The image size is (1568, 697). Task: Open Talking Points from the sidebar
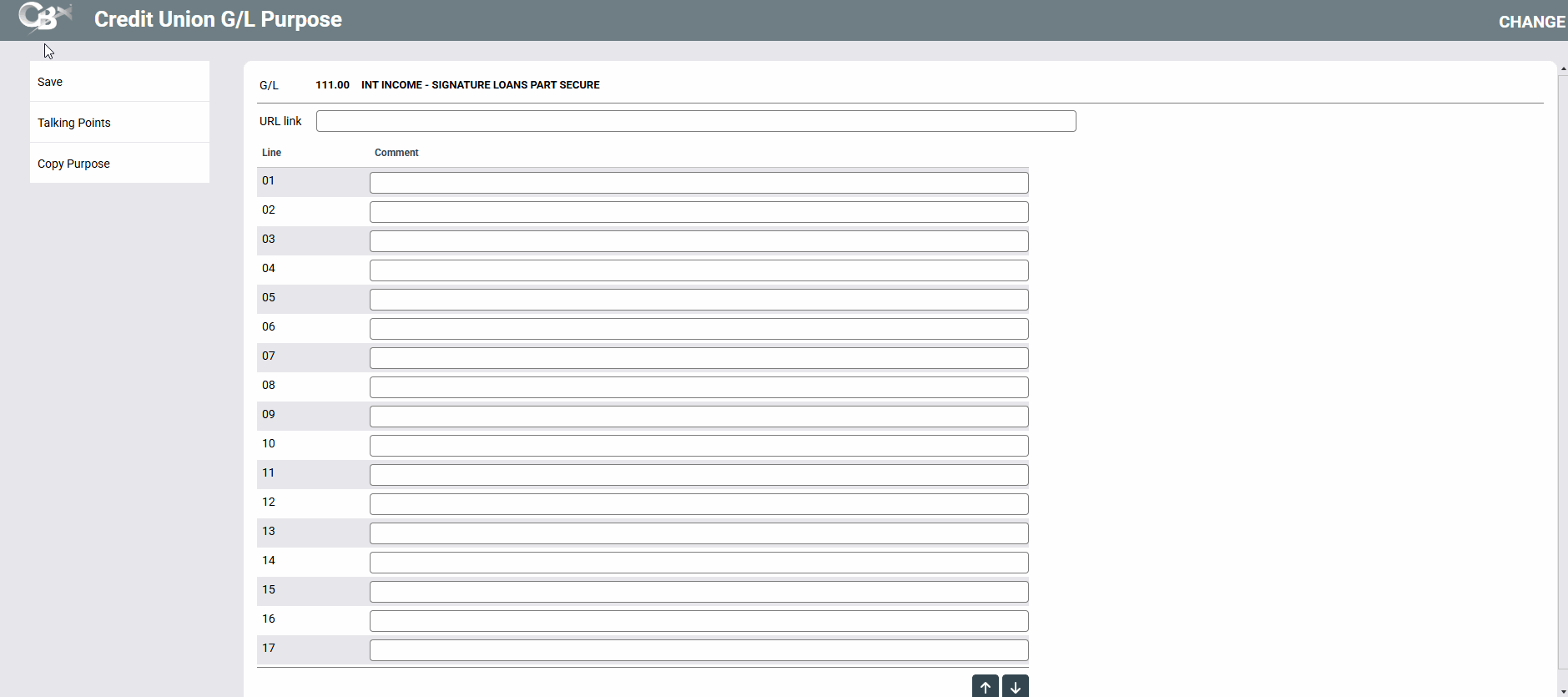click(119, 123)
